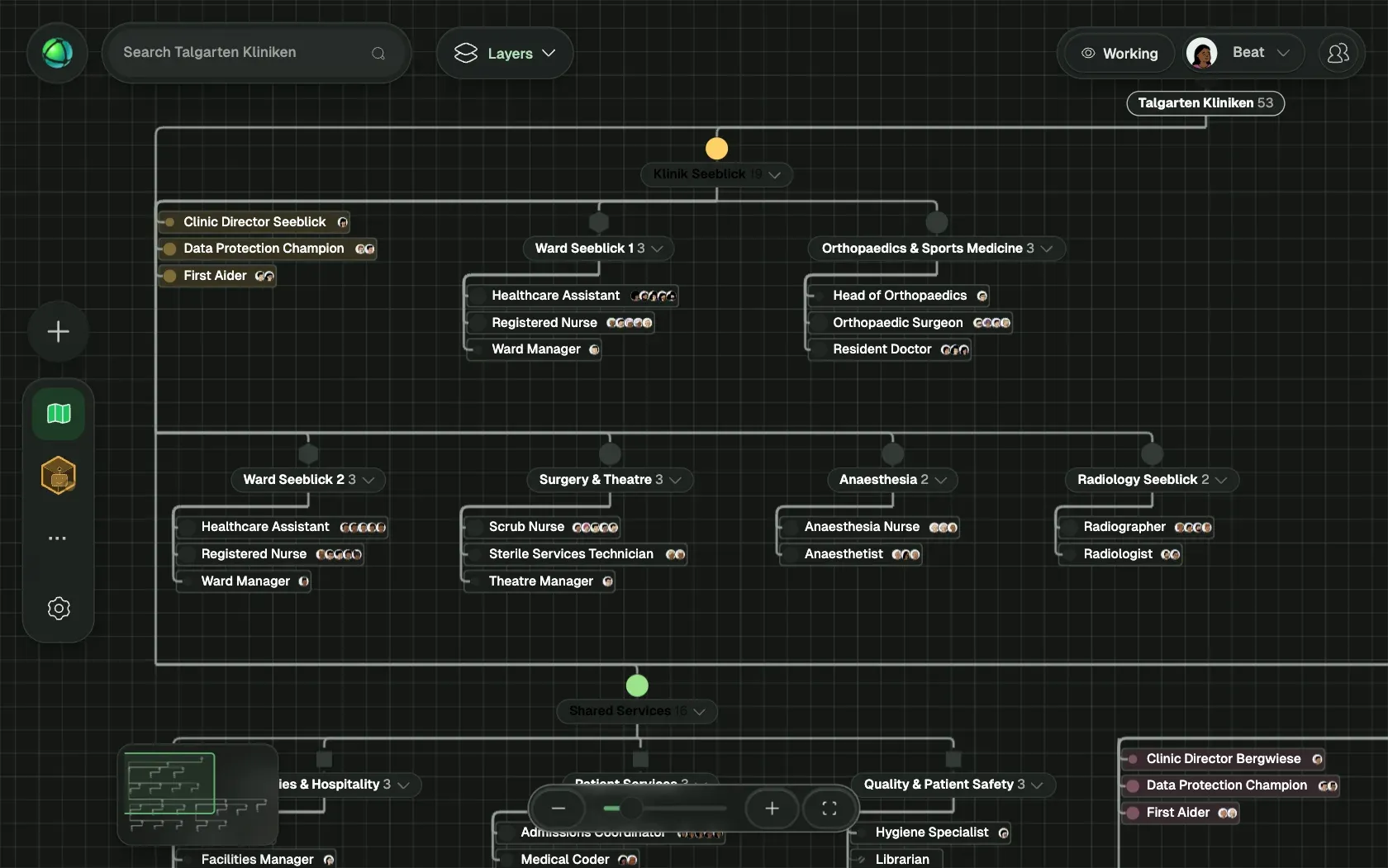
Task: Click the search magnifier icon
Action: pyautogui.click(x=378, y=54)
